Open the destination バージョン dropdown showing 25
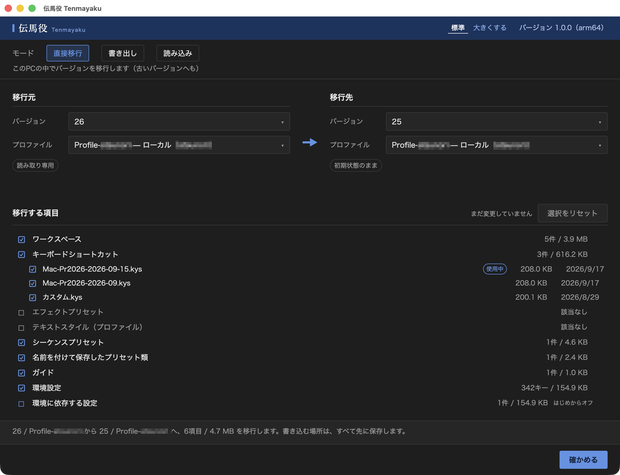620x475 pixels. pyautogui.click(x=496, y=121)
